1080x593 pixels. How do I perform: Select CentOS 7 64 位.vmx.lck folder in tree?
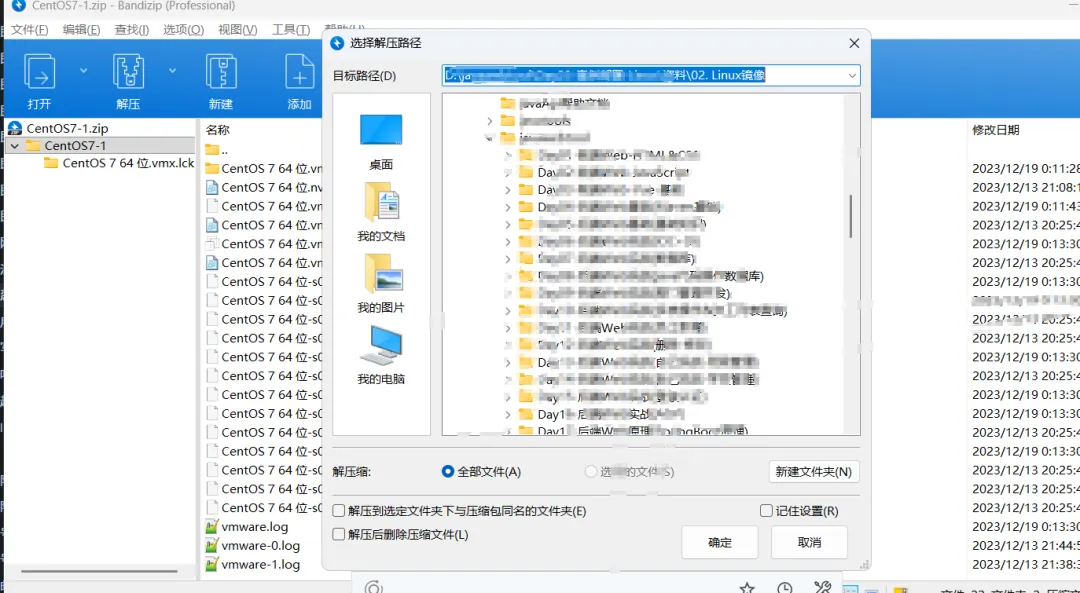128,163
